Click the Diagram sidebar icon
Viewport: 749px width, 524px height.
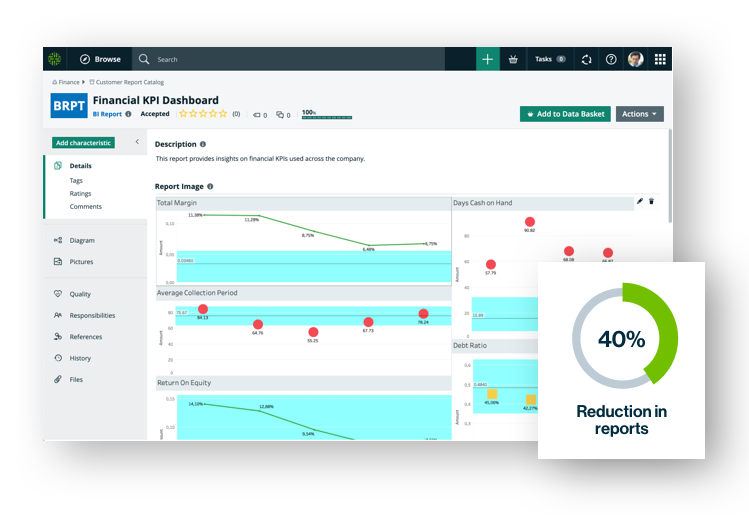click(58, 240)
